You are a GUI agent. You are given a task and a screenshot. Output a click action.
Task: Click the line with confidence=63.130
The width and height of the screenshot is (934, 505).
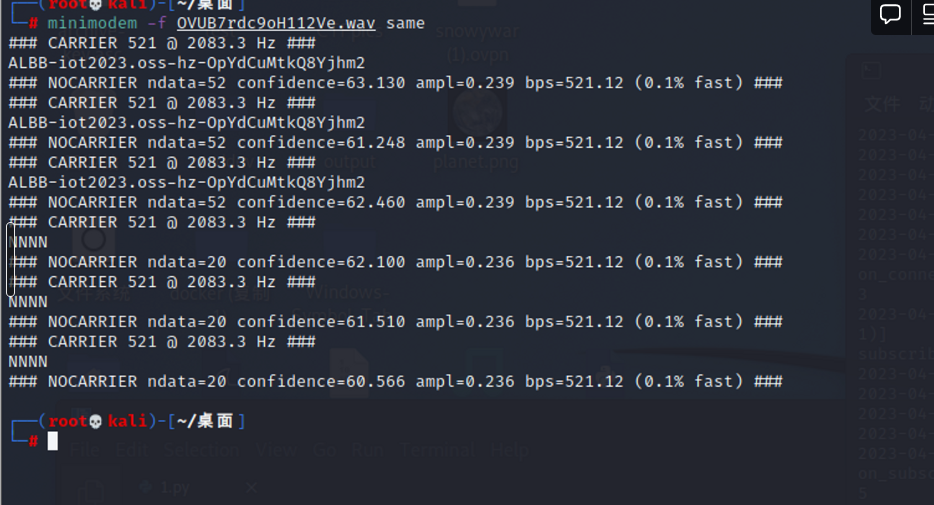coord(395,83)
